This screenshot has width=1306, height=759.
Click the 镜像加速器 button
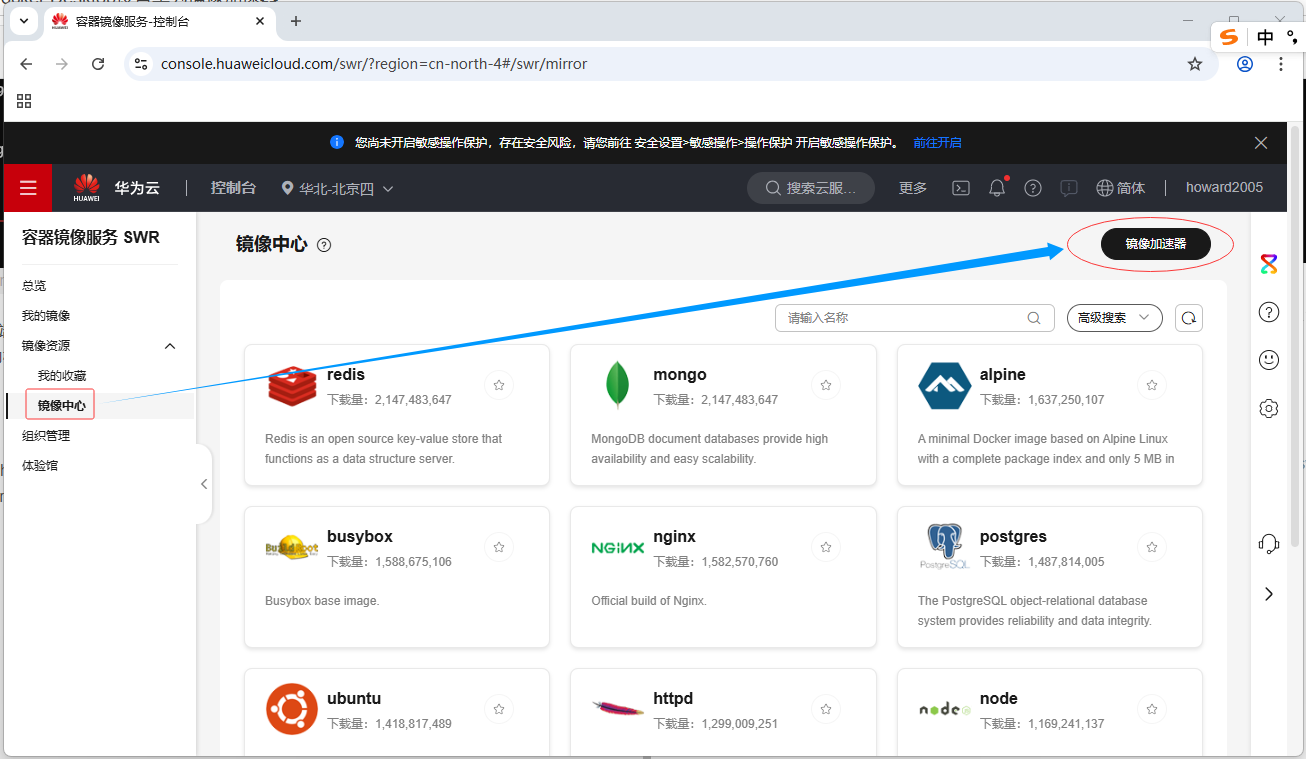click(x=1156, y=244)
